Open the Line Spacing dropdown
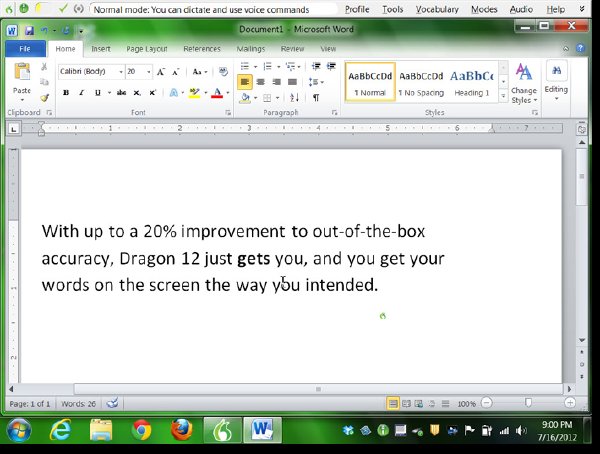Screen dimensions: 600x454 click(316, 82)
